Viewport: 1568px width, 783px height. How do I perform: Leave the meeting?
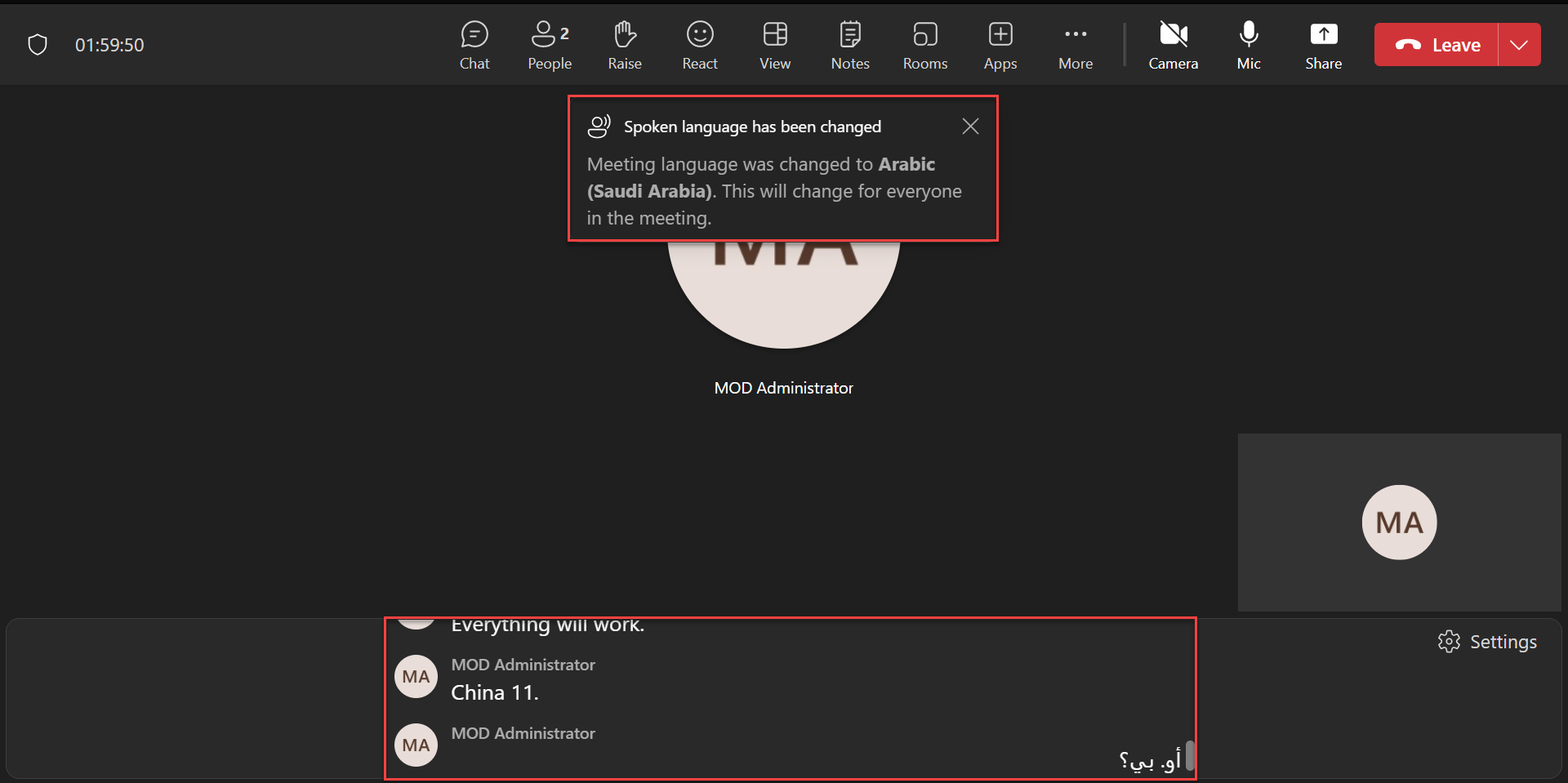[x=1437, y=45]
